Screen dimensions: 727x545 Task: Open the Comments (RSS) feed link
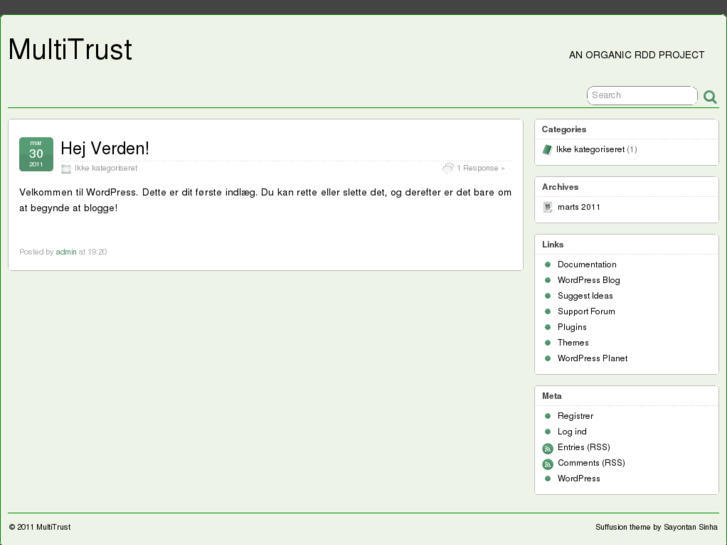[x=591, y=463]
